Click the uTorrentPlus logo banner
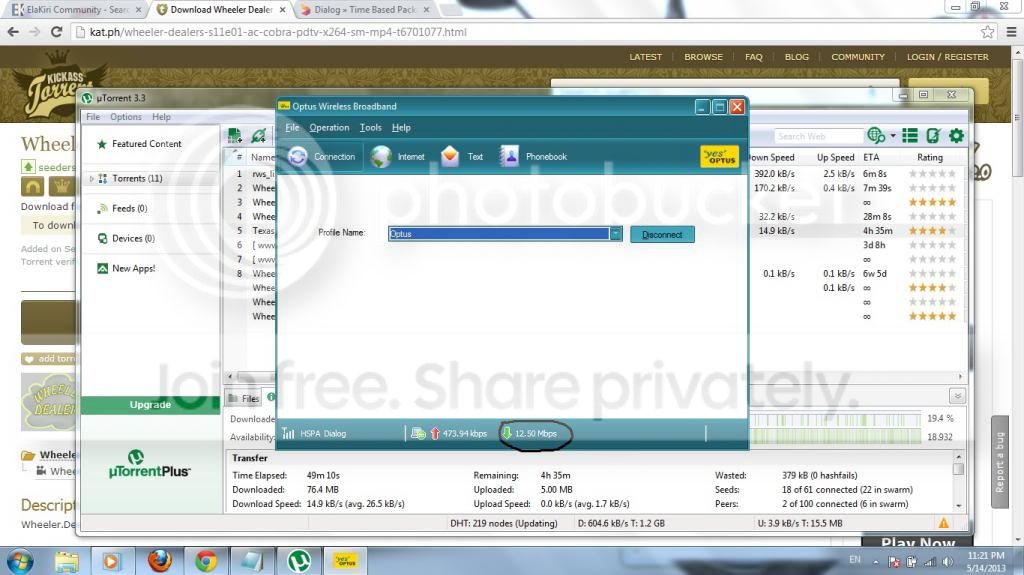 pyautogui.click(x=150, y=465)
